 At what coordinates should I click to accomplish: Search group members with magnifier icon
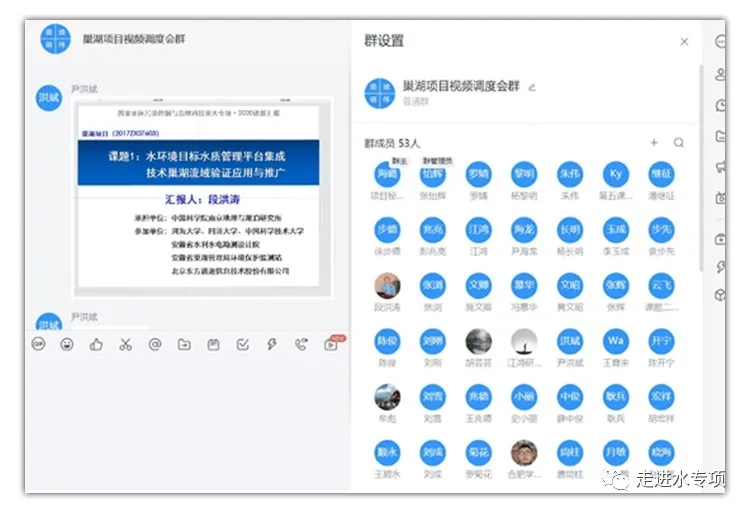(x=679, y=143)
